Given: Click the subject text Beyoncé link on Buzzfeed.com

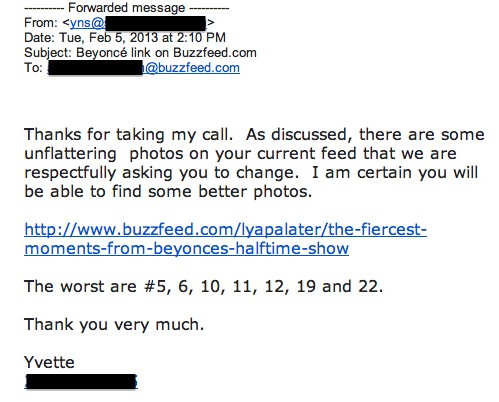Looking at the screenshot, I should click(x=166, y=53).
